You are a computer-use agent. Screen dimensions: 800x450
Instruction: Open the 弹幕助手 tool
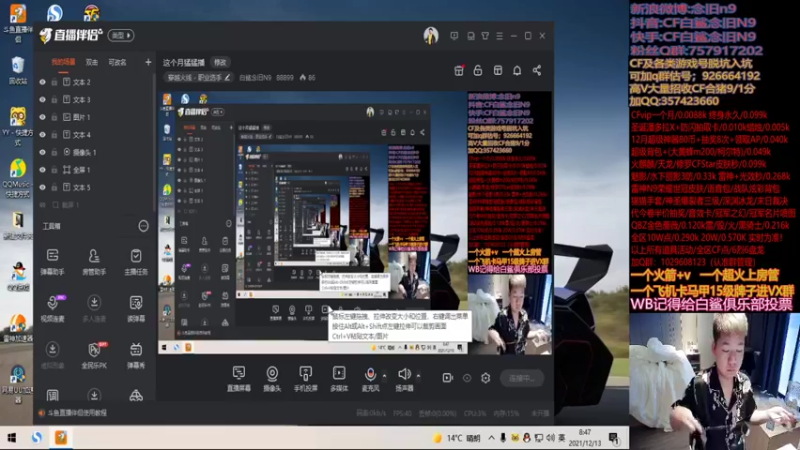[x=53, y=262]
